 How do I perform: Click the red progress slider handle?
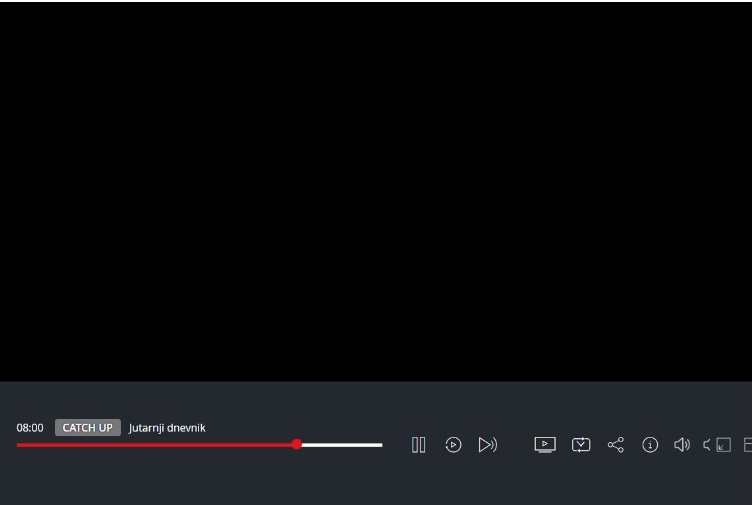(297, 444)
